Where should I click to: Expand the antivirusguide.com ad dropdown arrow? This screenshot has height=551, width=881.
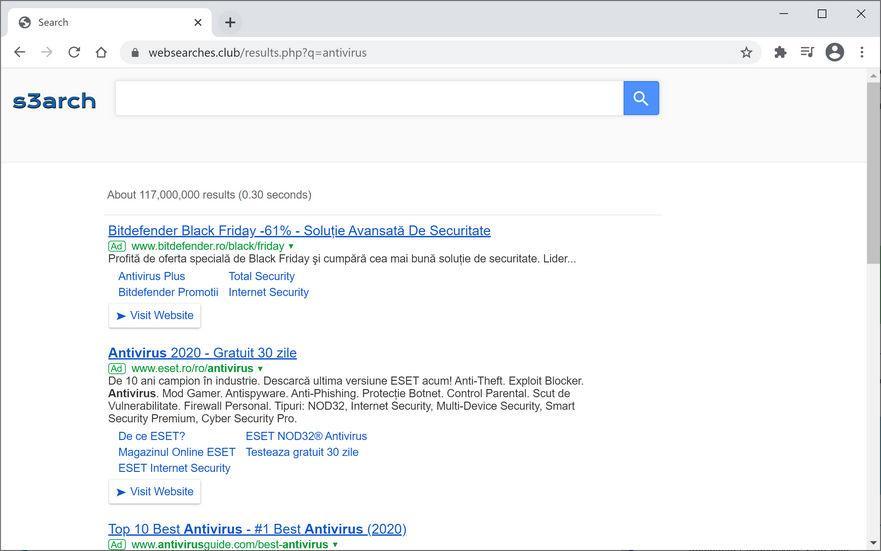click(335, 545)
